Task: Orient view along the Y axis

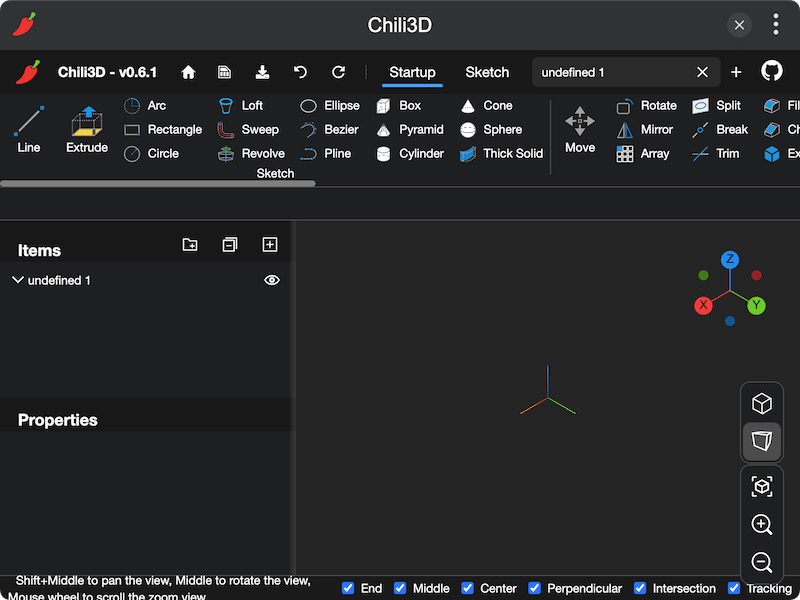Action: click(756, 305)
